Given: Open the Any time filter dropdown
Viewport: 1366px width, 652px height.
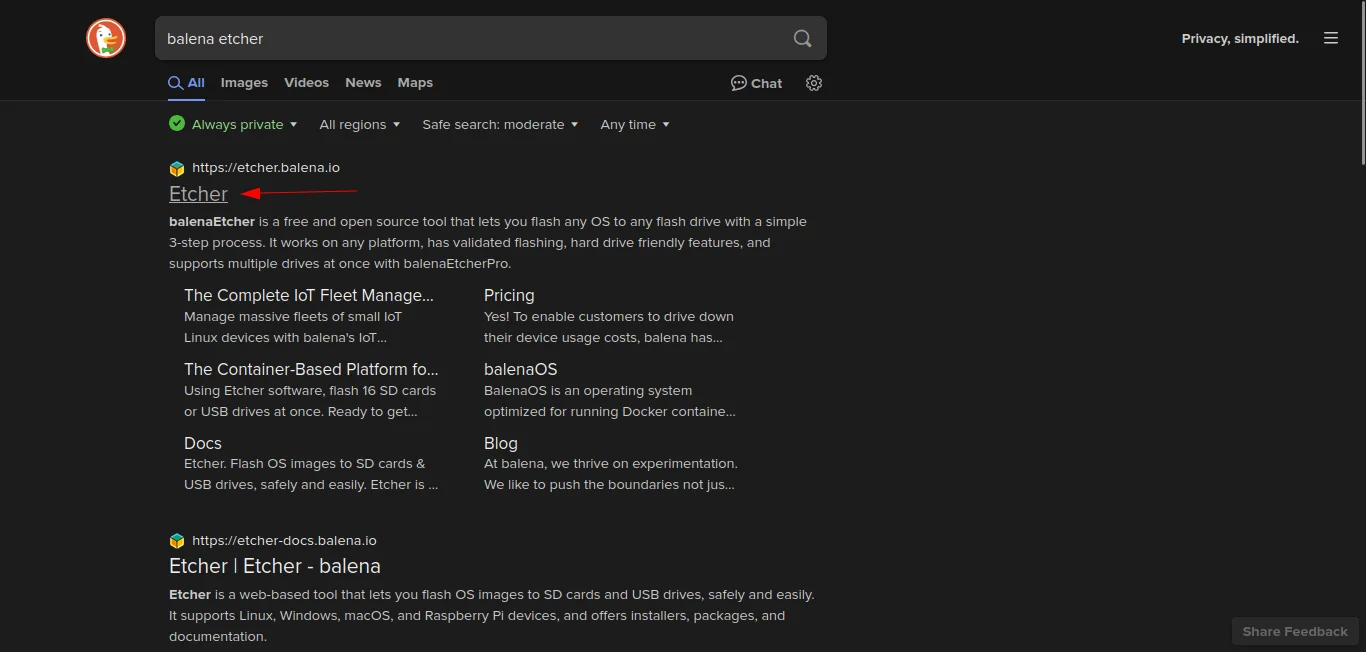Looking at the screenshot, I should point(635,124).
